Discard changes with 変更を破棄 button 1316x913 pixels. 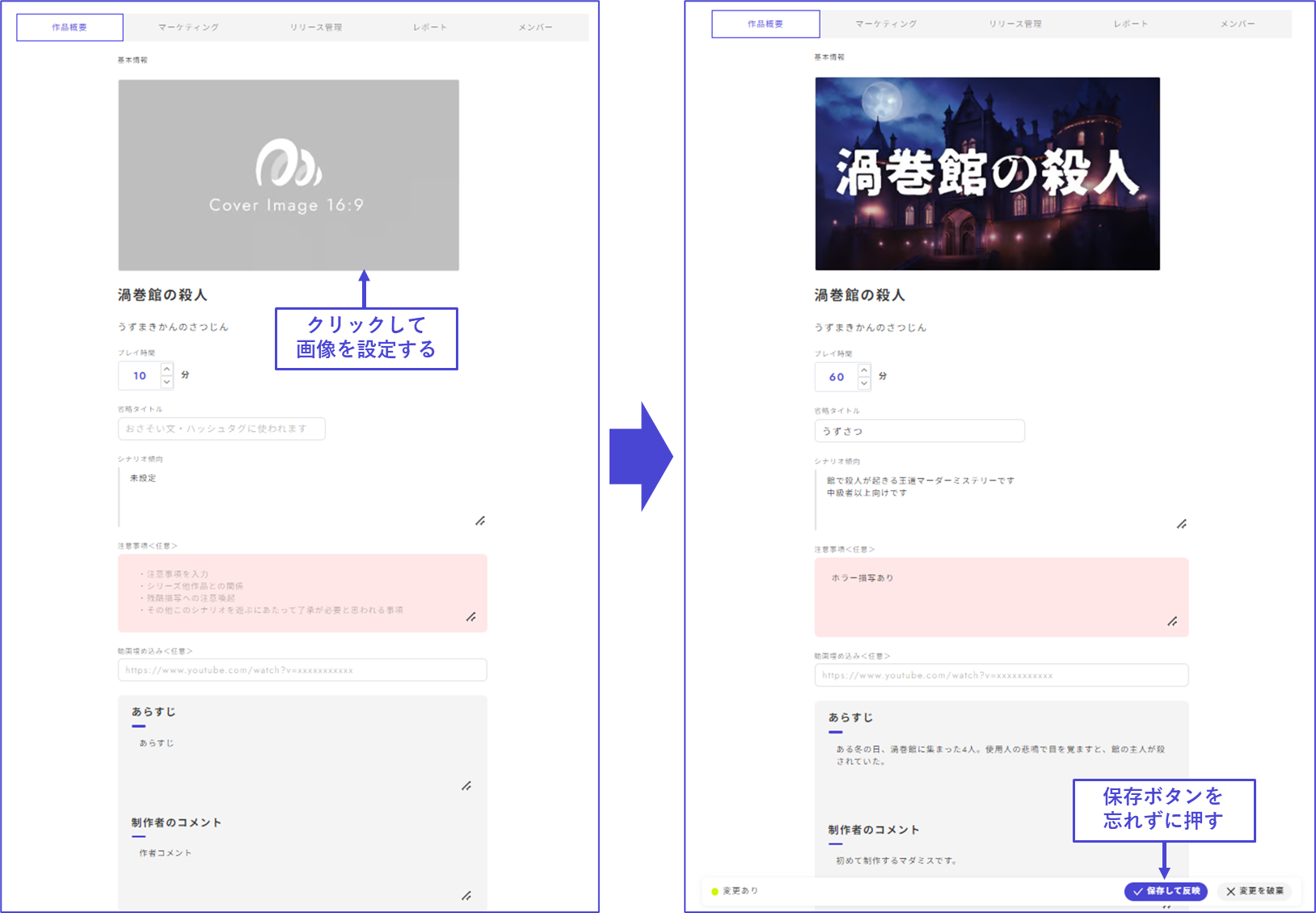[x=1254, y=891]
